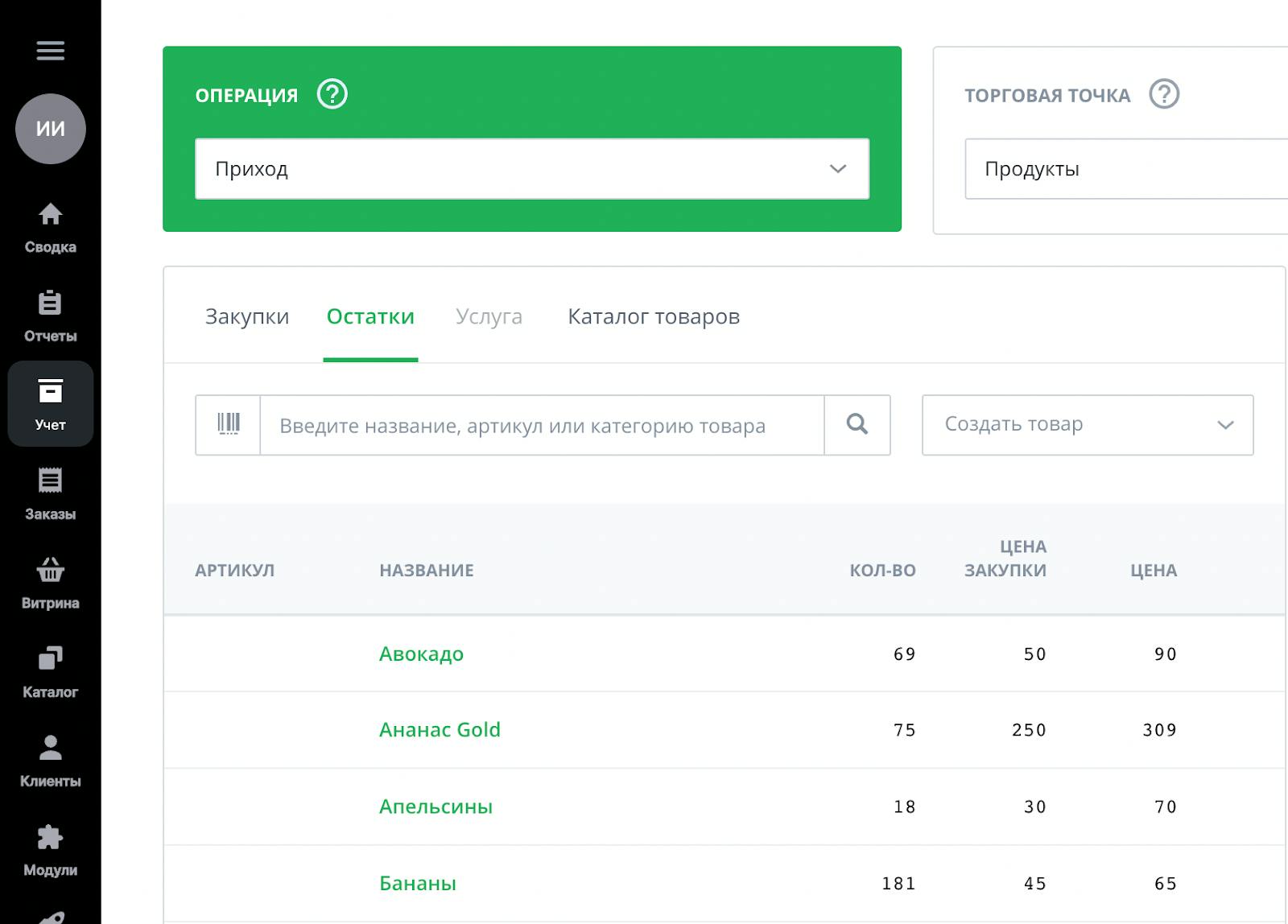Click quantity 181 in Бананы row

[x=899, y=884]
